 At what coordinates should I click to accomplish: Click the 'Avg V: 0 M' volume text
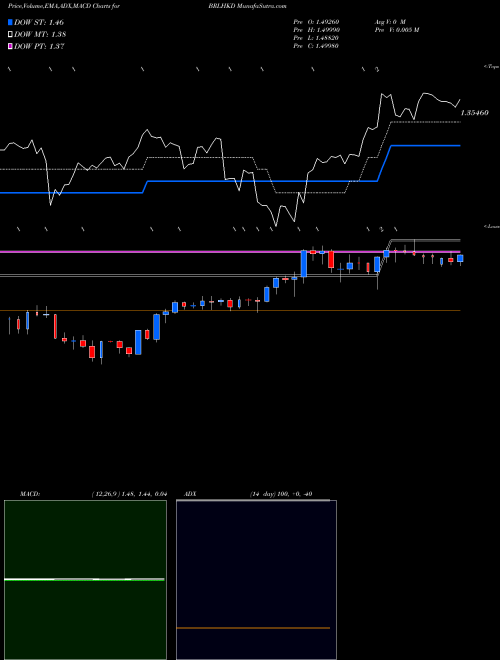pyautogui.click(x=389, y=22)
